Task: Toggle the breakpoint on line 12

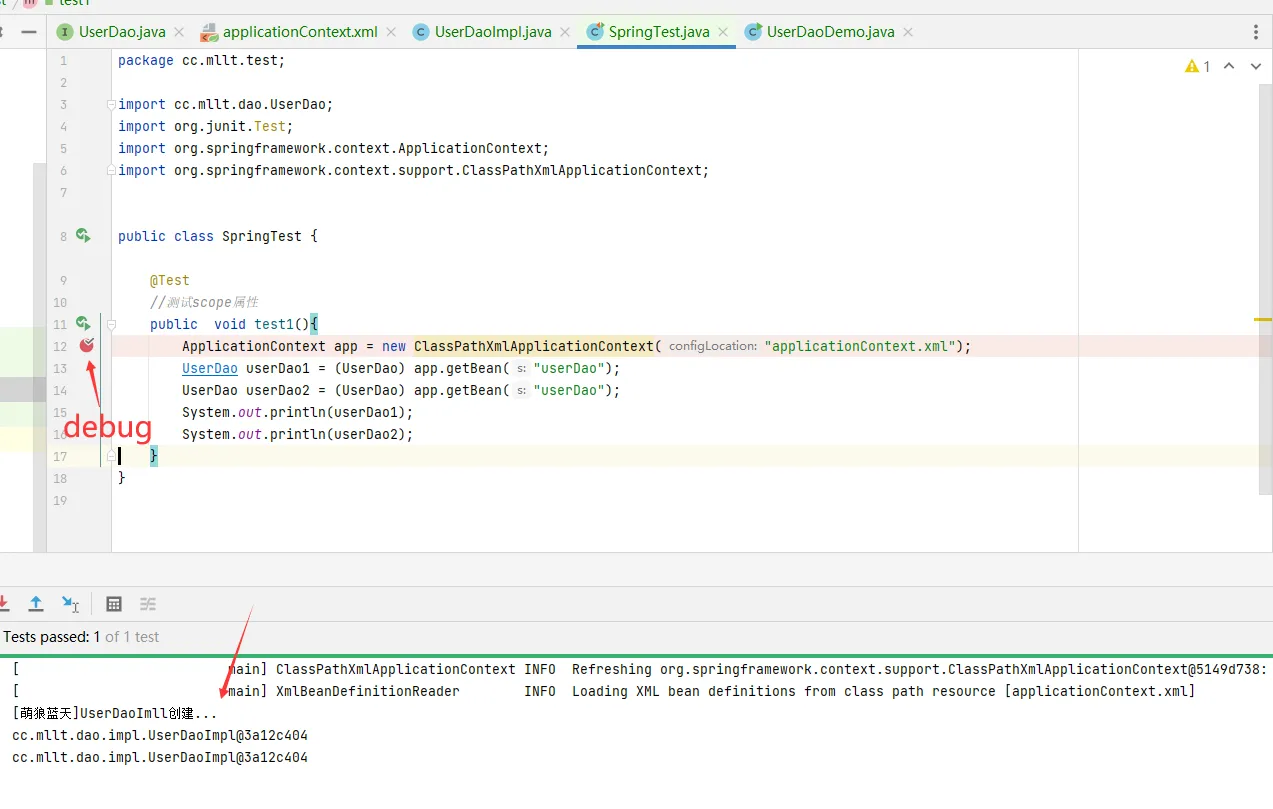Action: pos(87,346)
